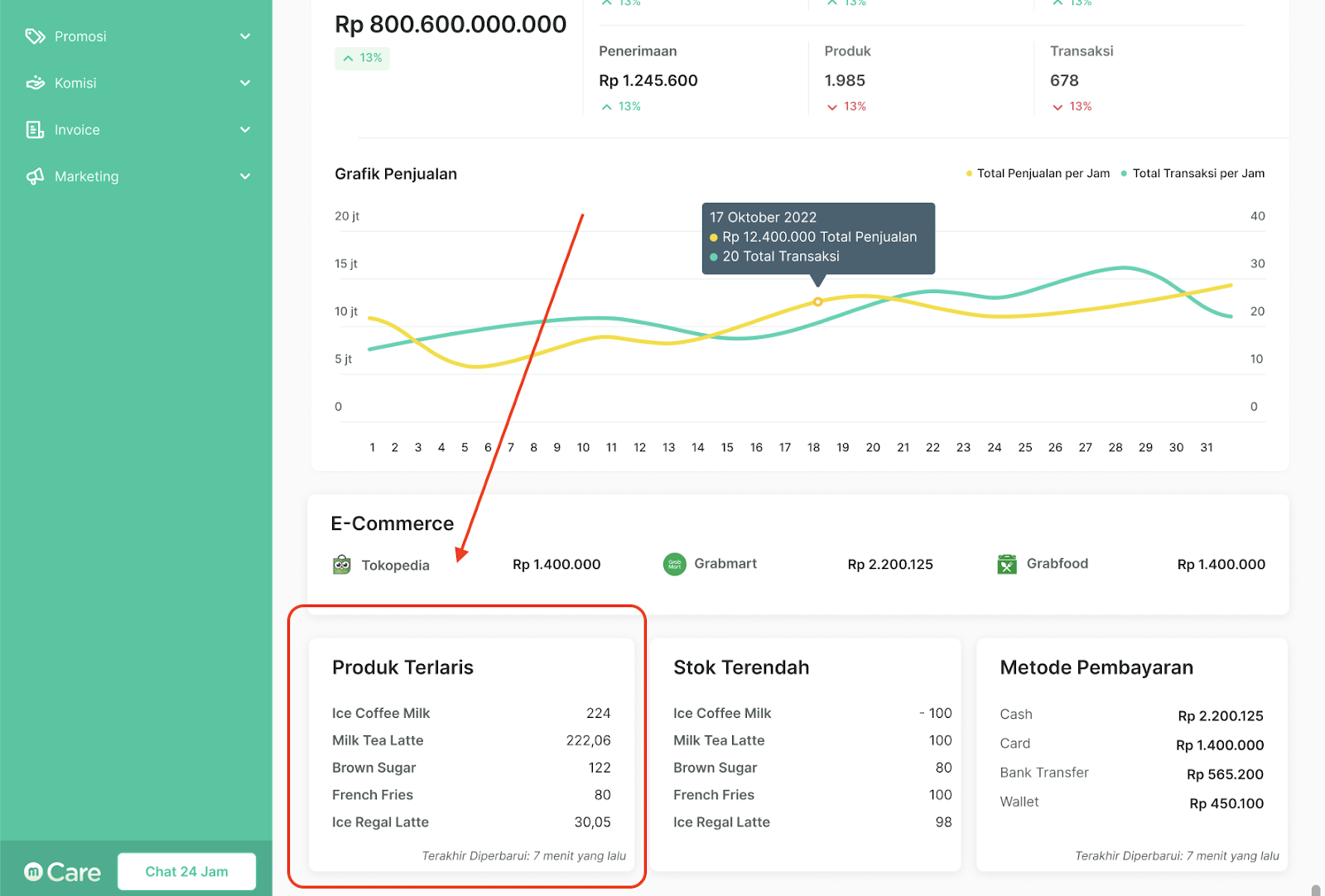
Task: Click the Produk Terlaris heading
Action: tap(402, 667)
